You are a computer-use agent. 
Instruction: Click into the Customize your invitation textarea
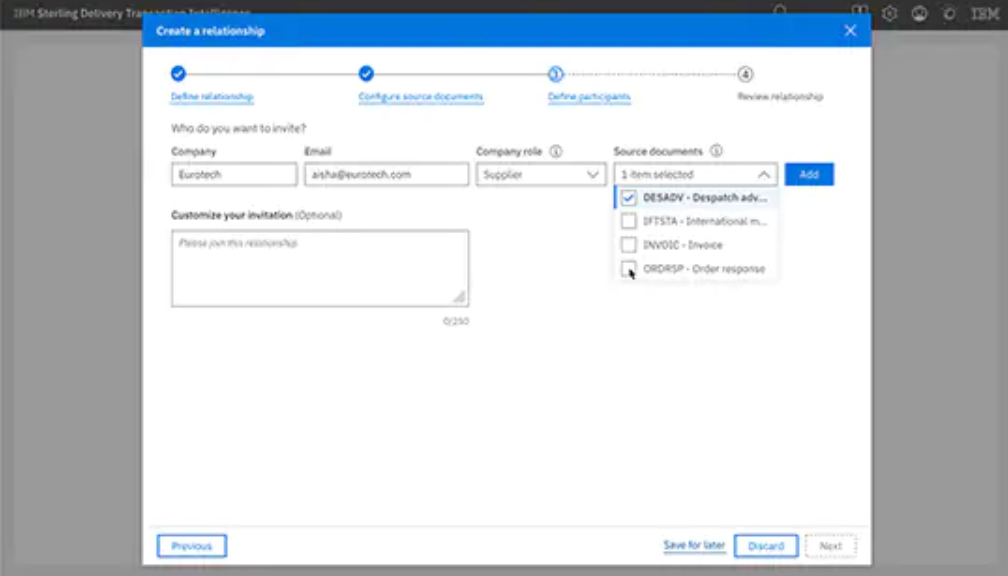coord(320,268)
